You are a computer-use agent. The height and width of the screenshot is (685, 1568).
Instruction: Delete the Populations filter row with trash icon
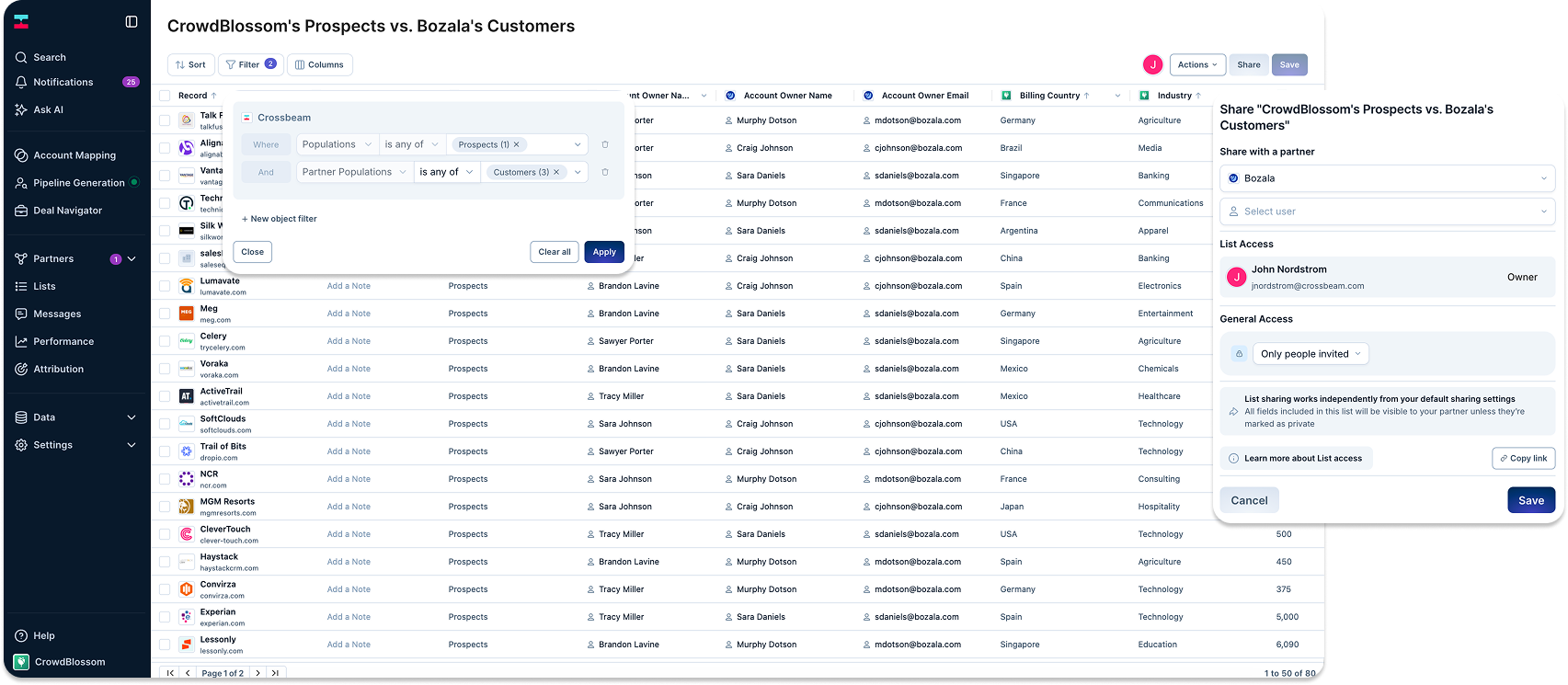[605, 144]
